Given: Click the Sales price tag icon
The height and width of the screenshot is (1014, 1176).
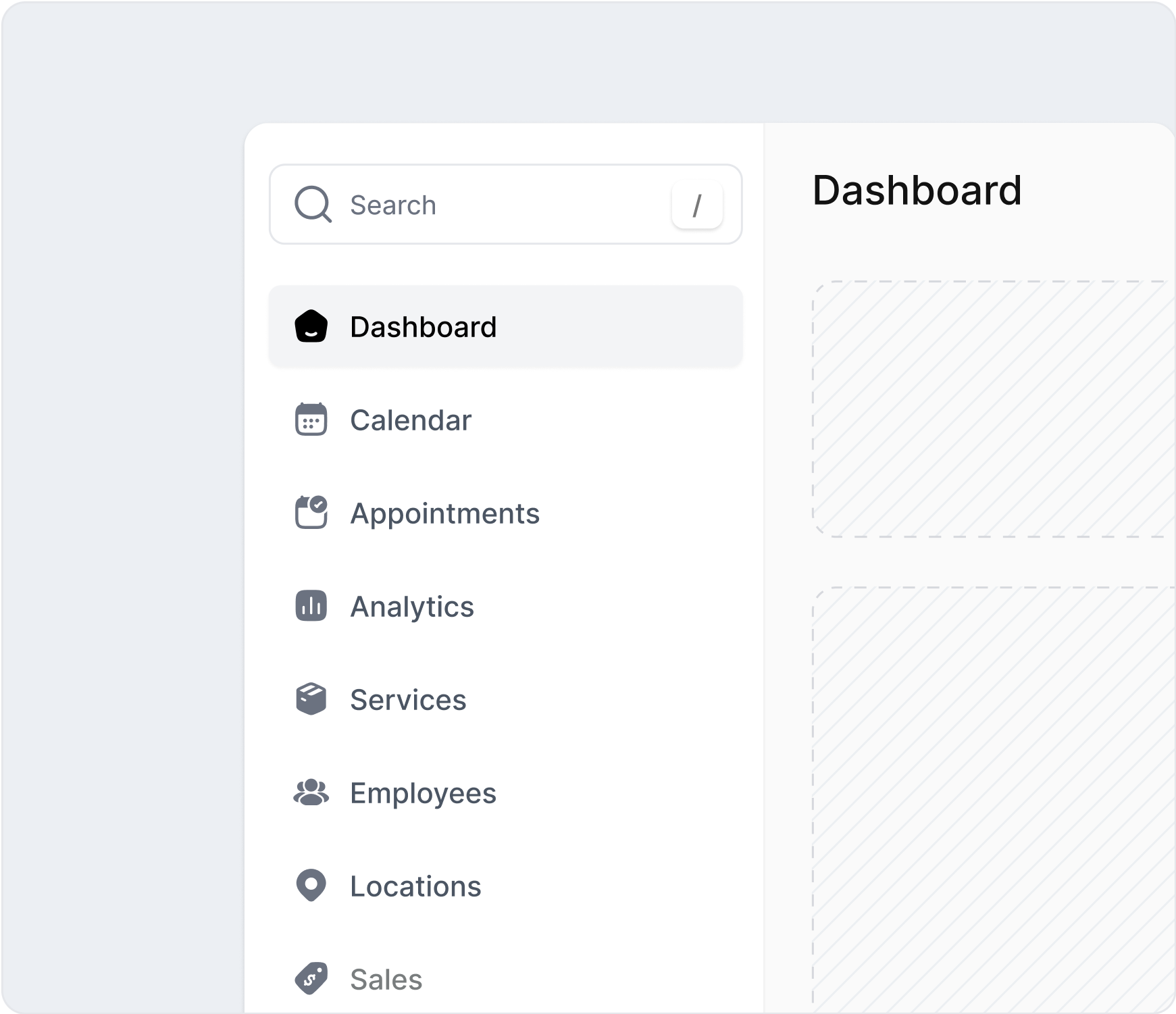Looking at the screenshot, I should tap(311, 979).
